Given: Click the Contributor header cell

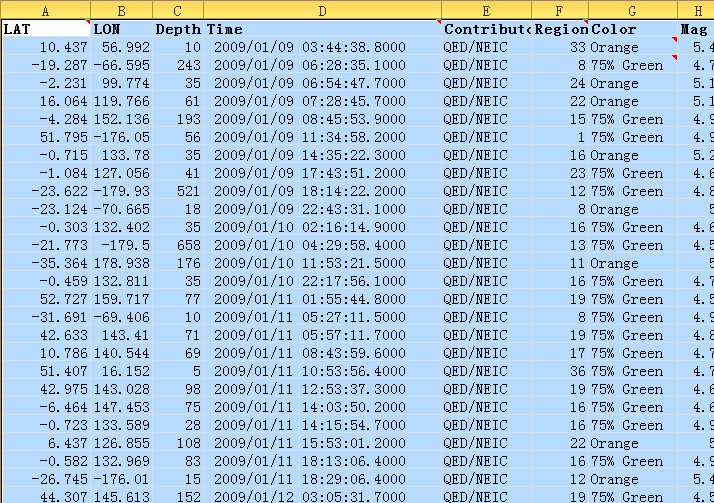Looking at the screenshot, I should click(x=486, y=29).
